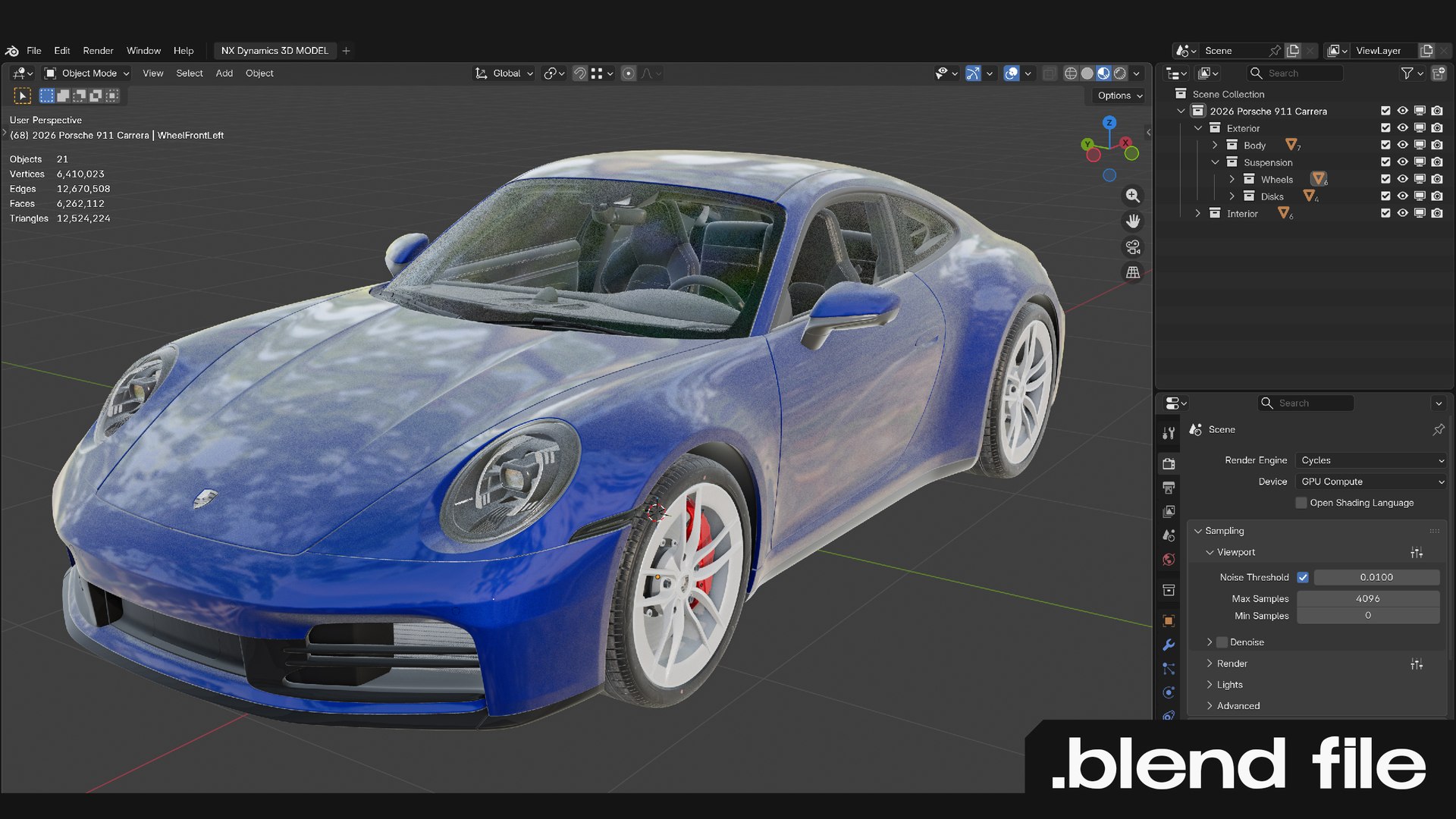Open the Output properties tab
The width and height of the screenshot is (1456, 819).
tap(1169, 488)
